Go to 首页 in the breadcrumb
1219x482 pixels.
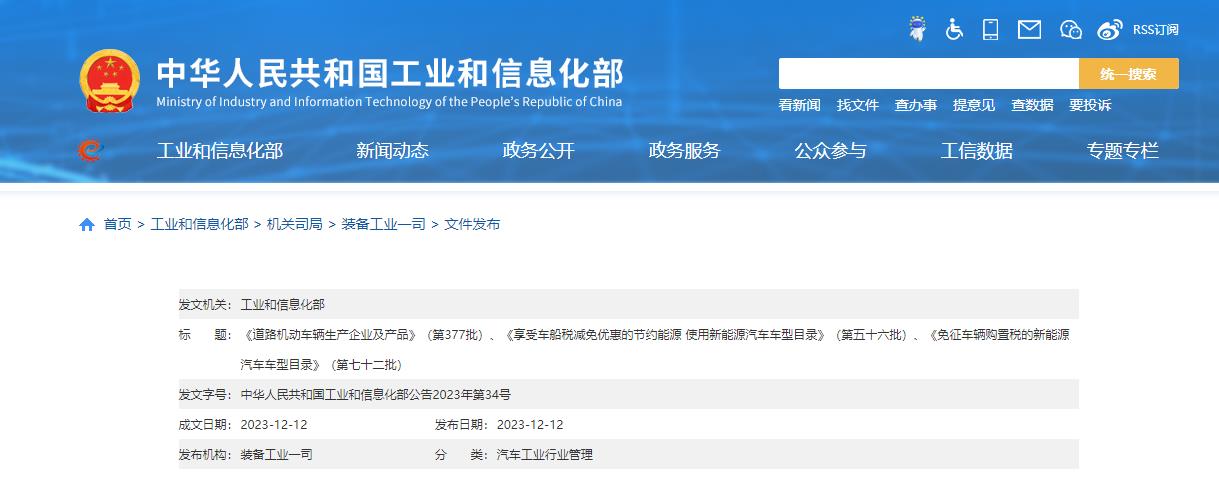(117, 224)
